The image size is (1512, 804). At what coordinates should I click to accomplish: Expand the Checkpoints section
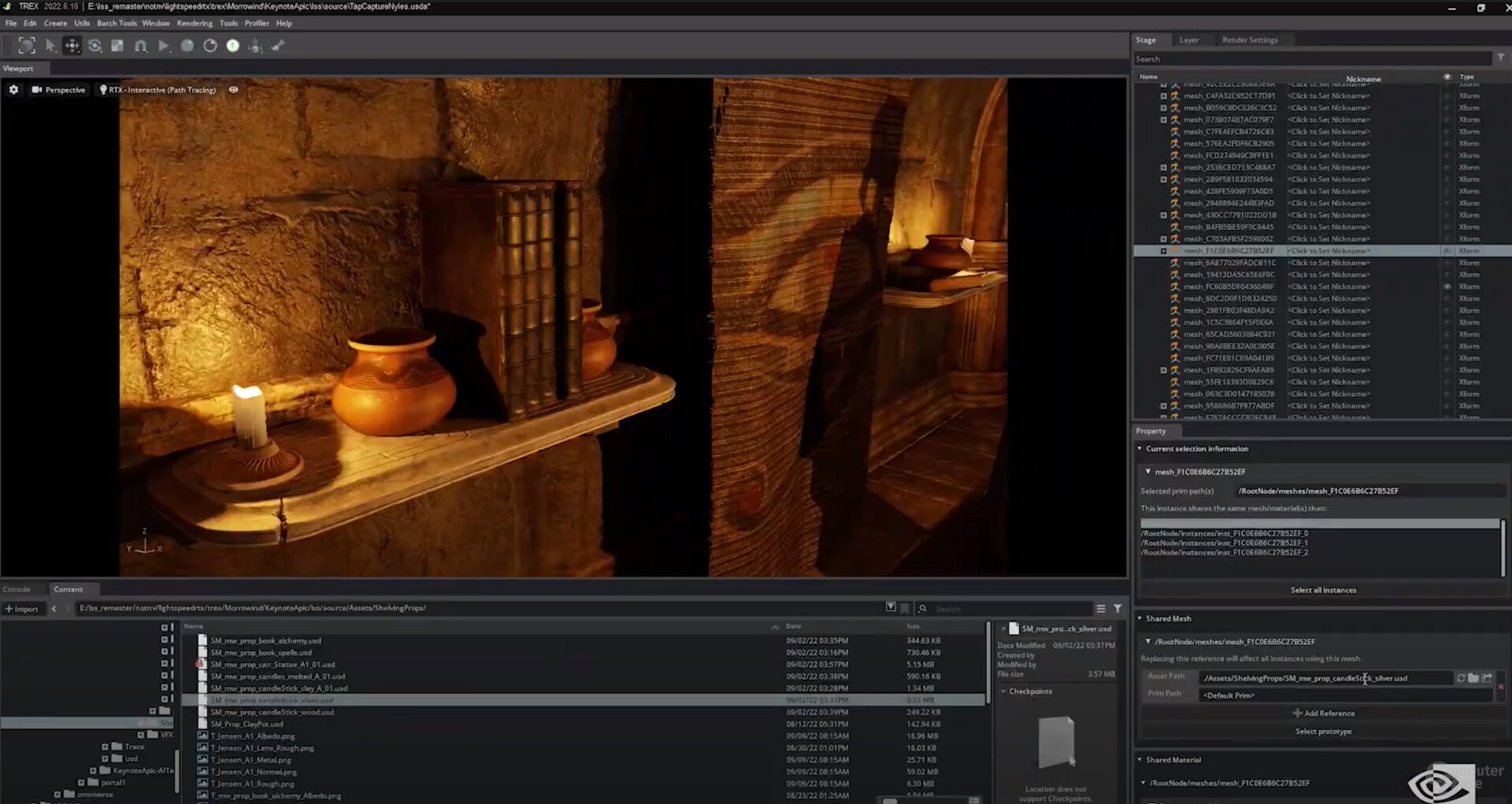(x=1003, y=691)
